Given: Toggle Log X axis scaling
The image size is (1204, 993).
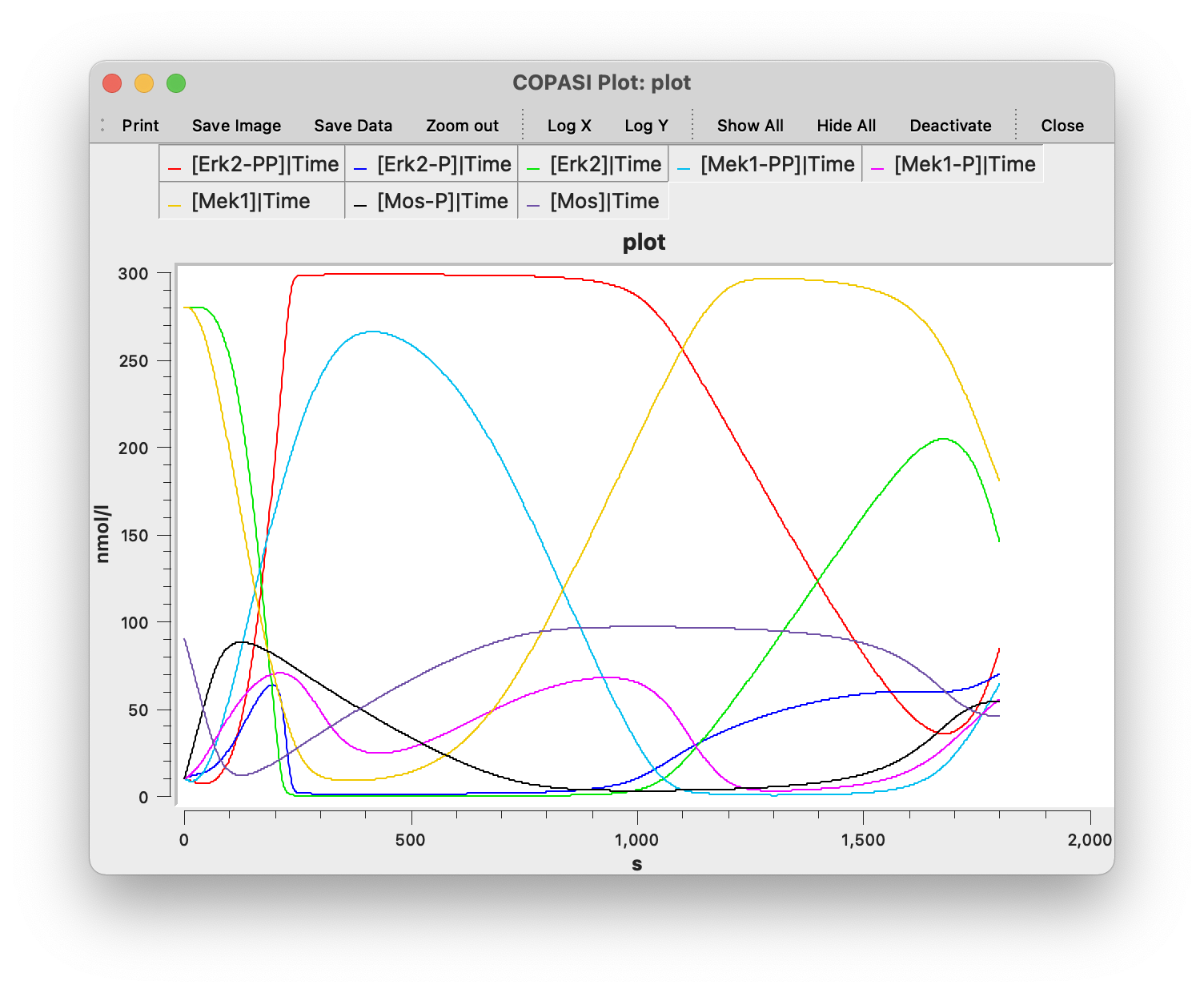Looking at the screenshot, I should point(569,126).
